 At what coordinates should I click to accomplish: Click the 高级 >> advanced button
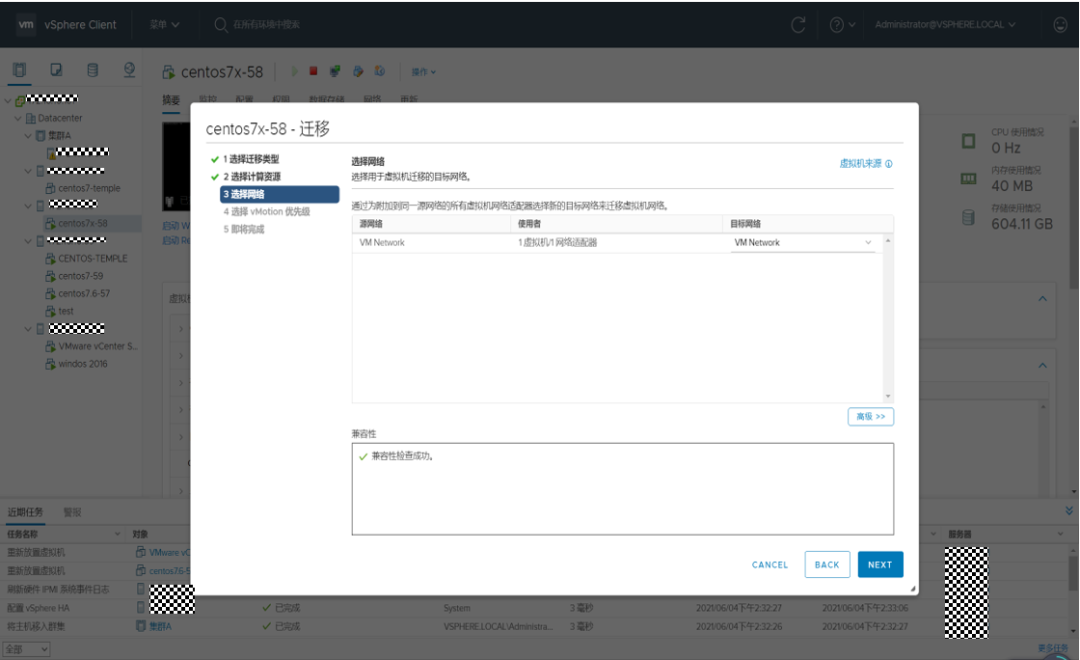pyautogui.click(x=871, y=416)
